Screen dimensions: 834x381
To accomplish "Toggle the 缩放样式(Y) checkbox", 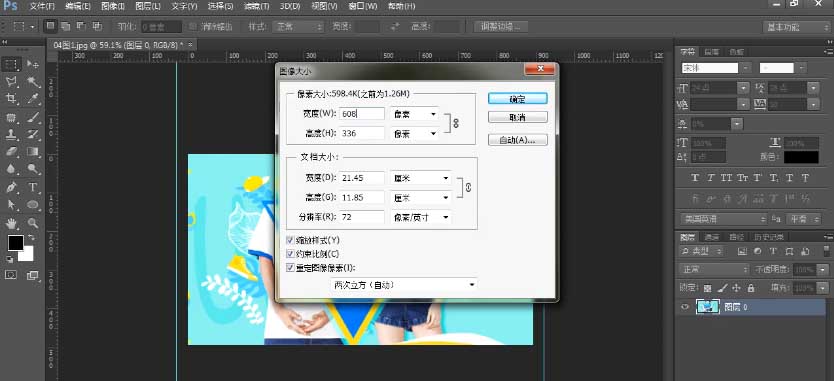I will [x=290, y=241].
